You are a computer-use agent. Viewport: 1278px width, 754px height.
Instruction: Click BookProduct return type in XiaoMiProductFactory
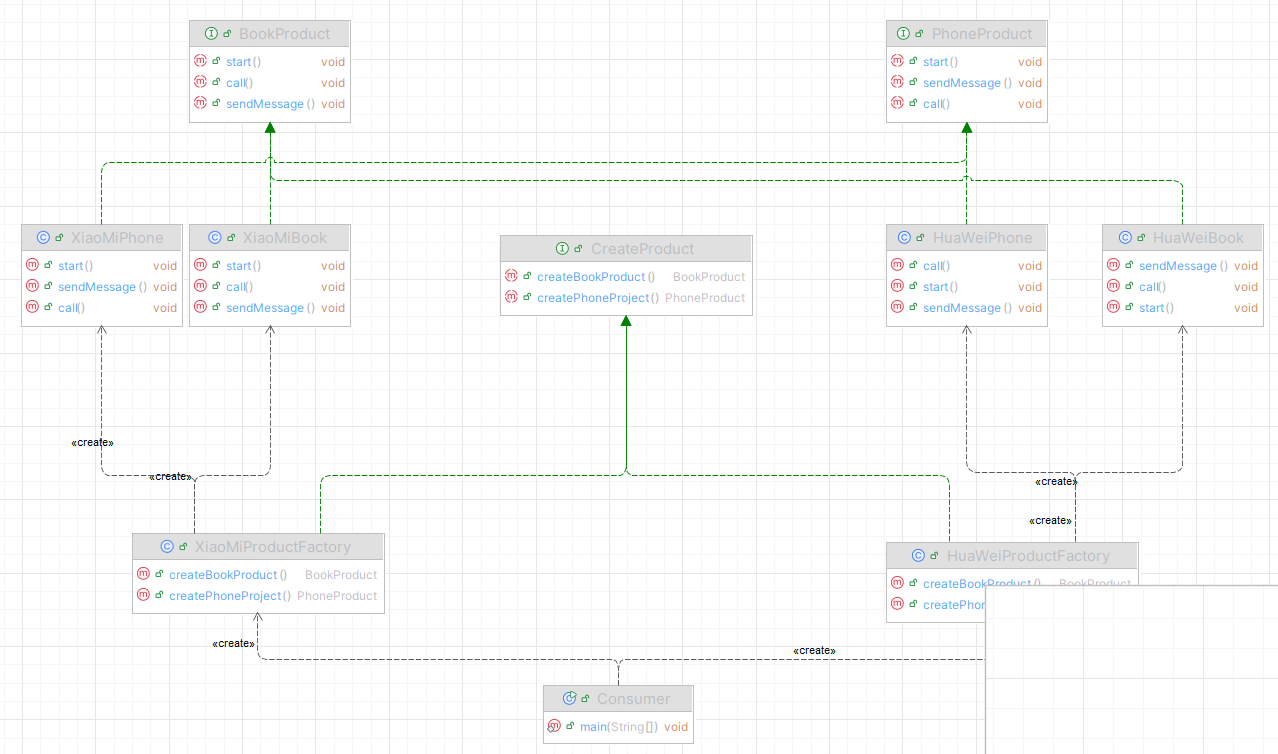click(x=341, y=575)
